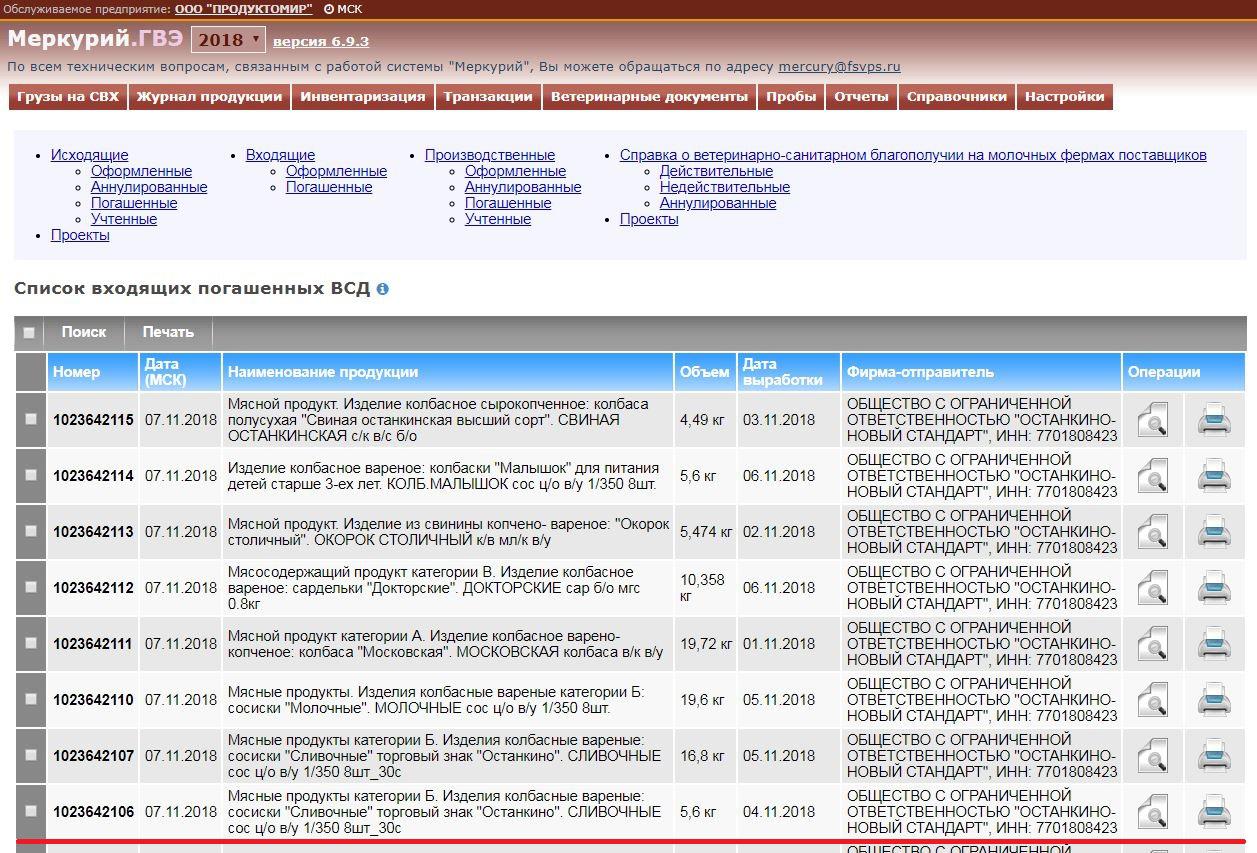Print document 1023642113
Image resolution: width=1257 pixels, height=853 pixels.
1214,532
